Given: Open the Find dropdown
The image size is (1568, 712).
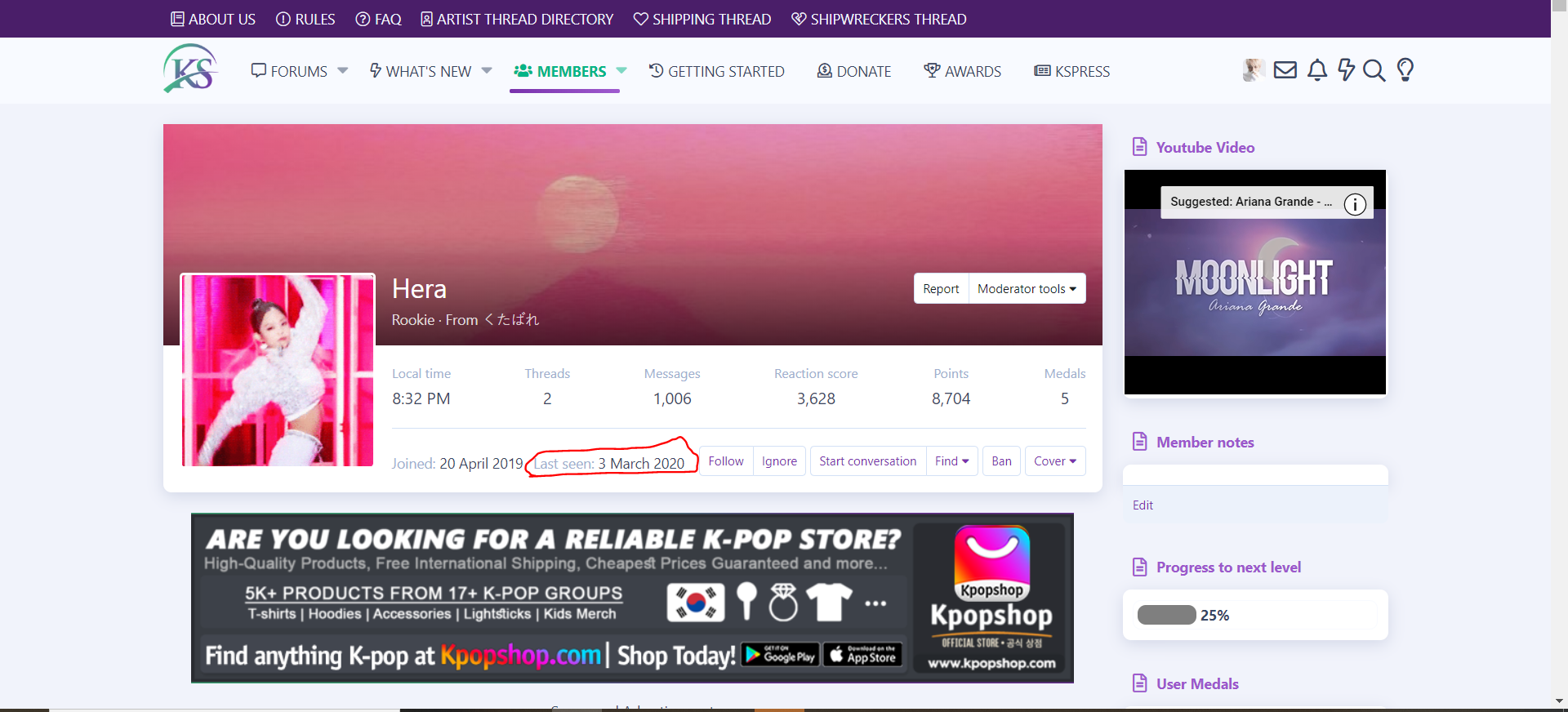Looking at the screenshot, I should (952, 461).
